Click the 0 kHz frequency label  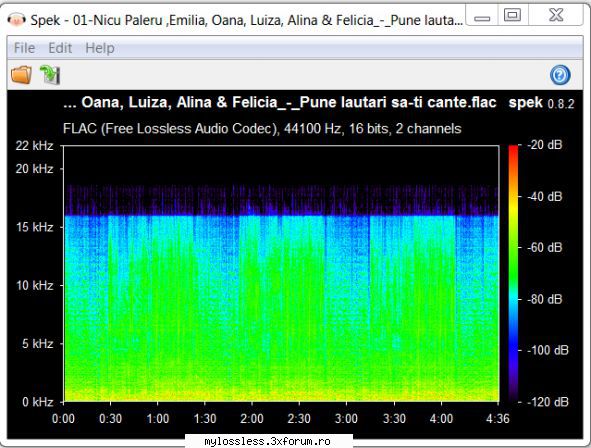(x=37, y=402)
